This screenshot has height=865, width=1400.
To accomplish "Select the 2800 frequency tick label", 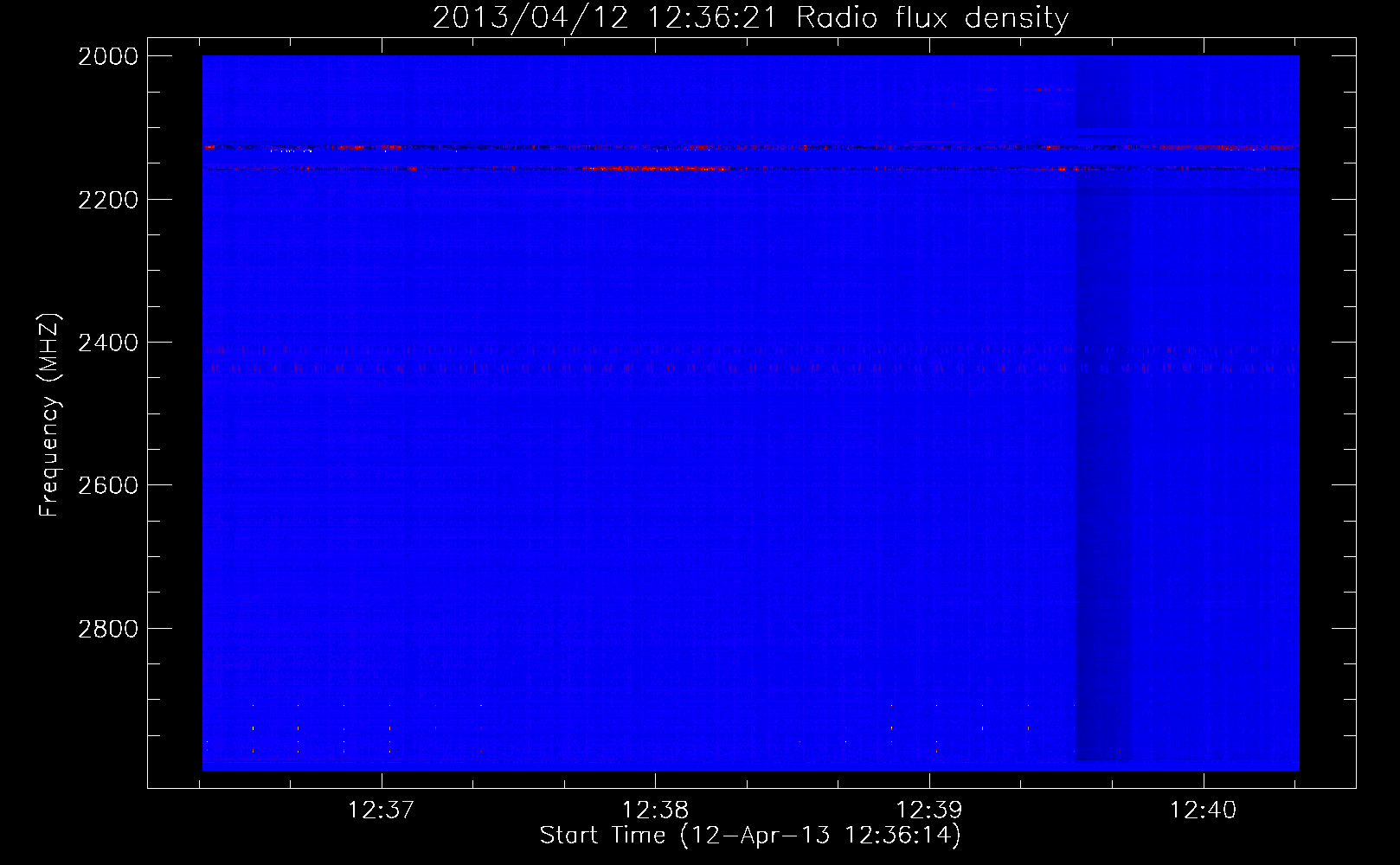I will tap(108, 629).
